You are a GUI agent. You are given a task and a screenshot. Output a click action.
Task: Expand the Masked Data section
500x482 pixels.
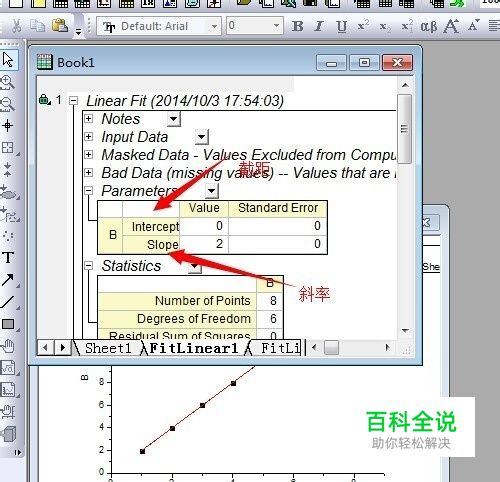88,154
